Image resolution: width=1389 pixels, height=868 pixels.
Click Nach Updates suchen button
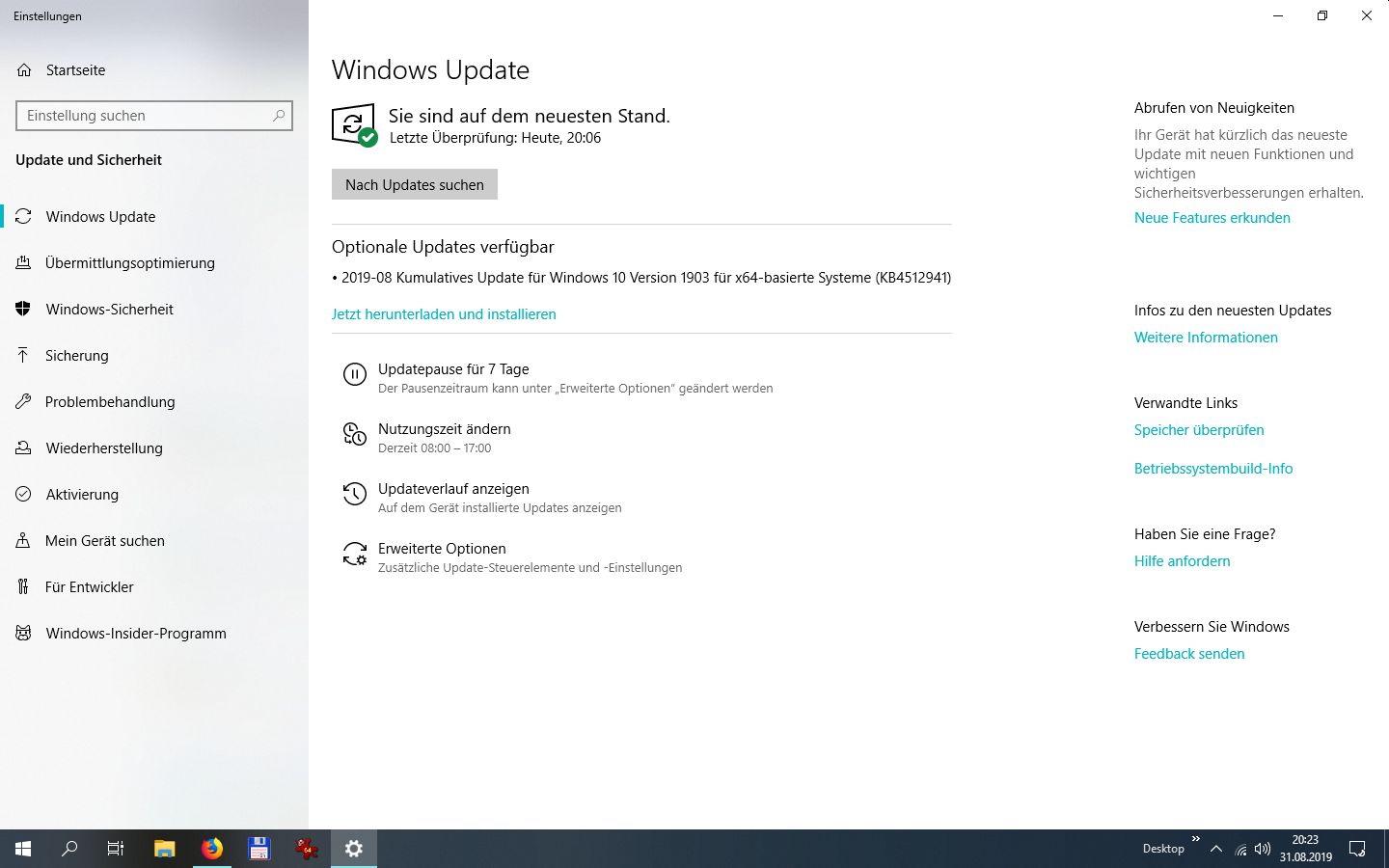pyautogui.click(x=415, y=184)
